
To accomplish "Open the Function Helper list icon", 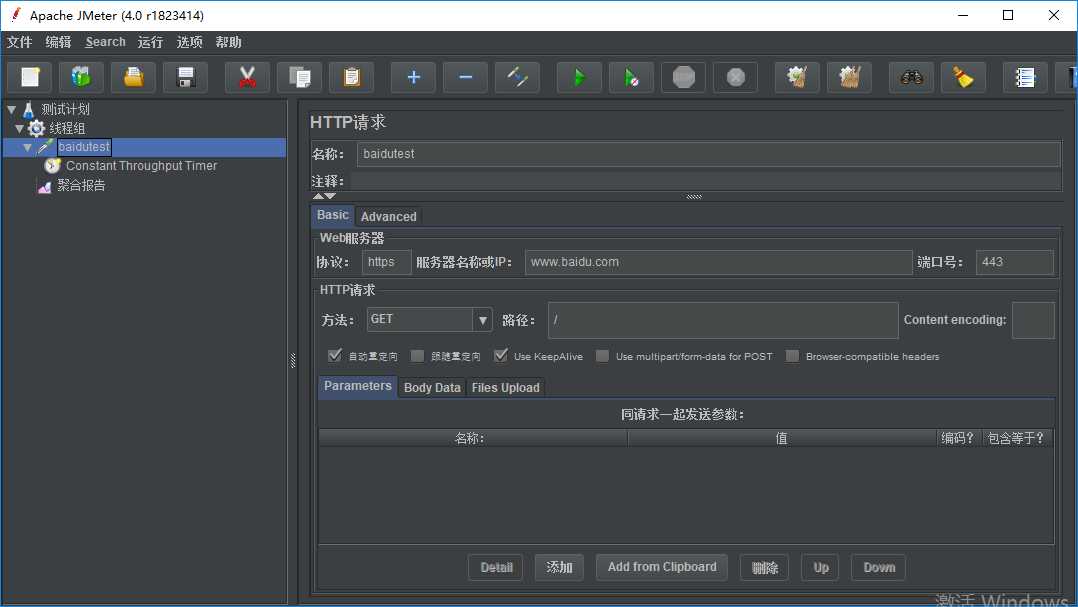I will [x=1025, y=77].
